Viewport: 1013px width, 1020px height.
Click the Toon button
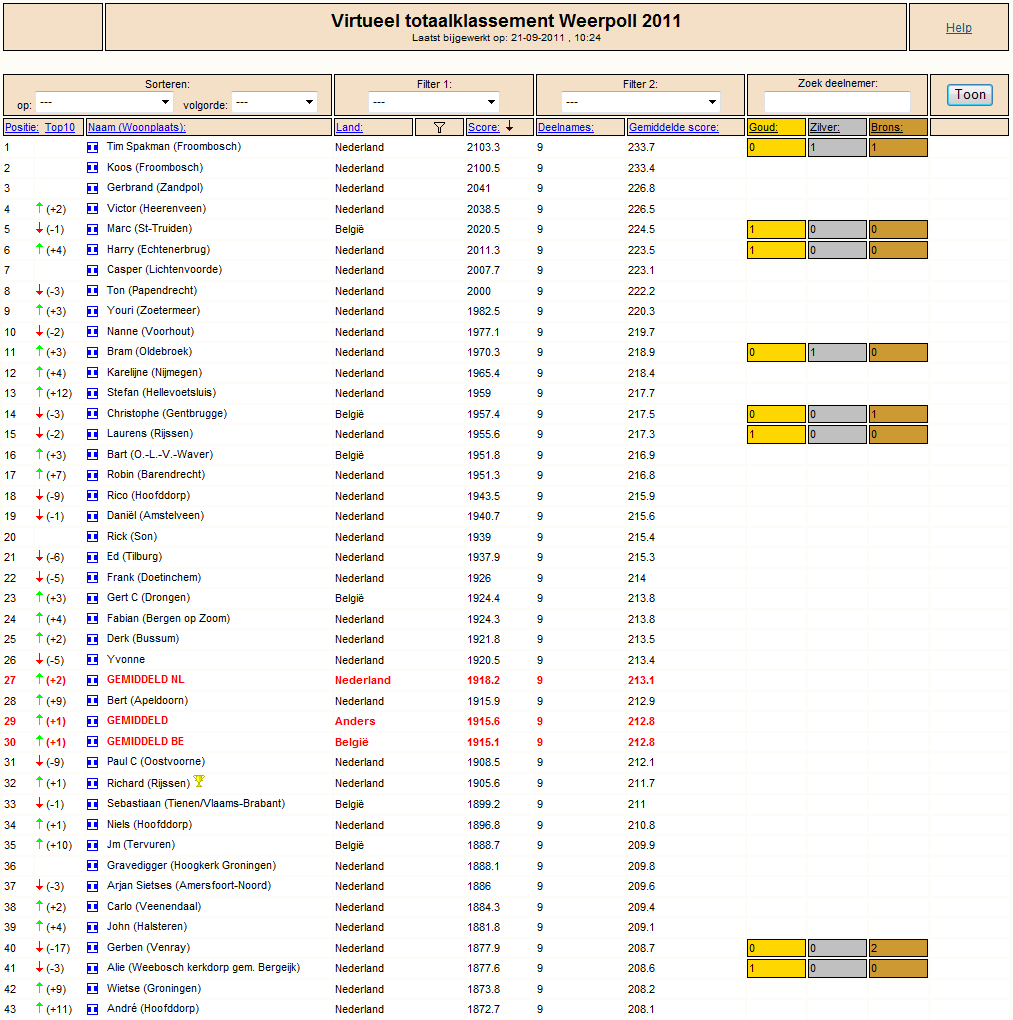(969, 95)
